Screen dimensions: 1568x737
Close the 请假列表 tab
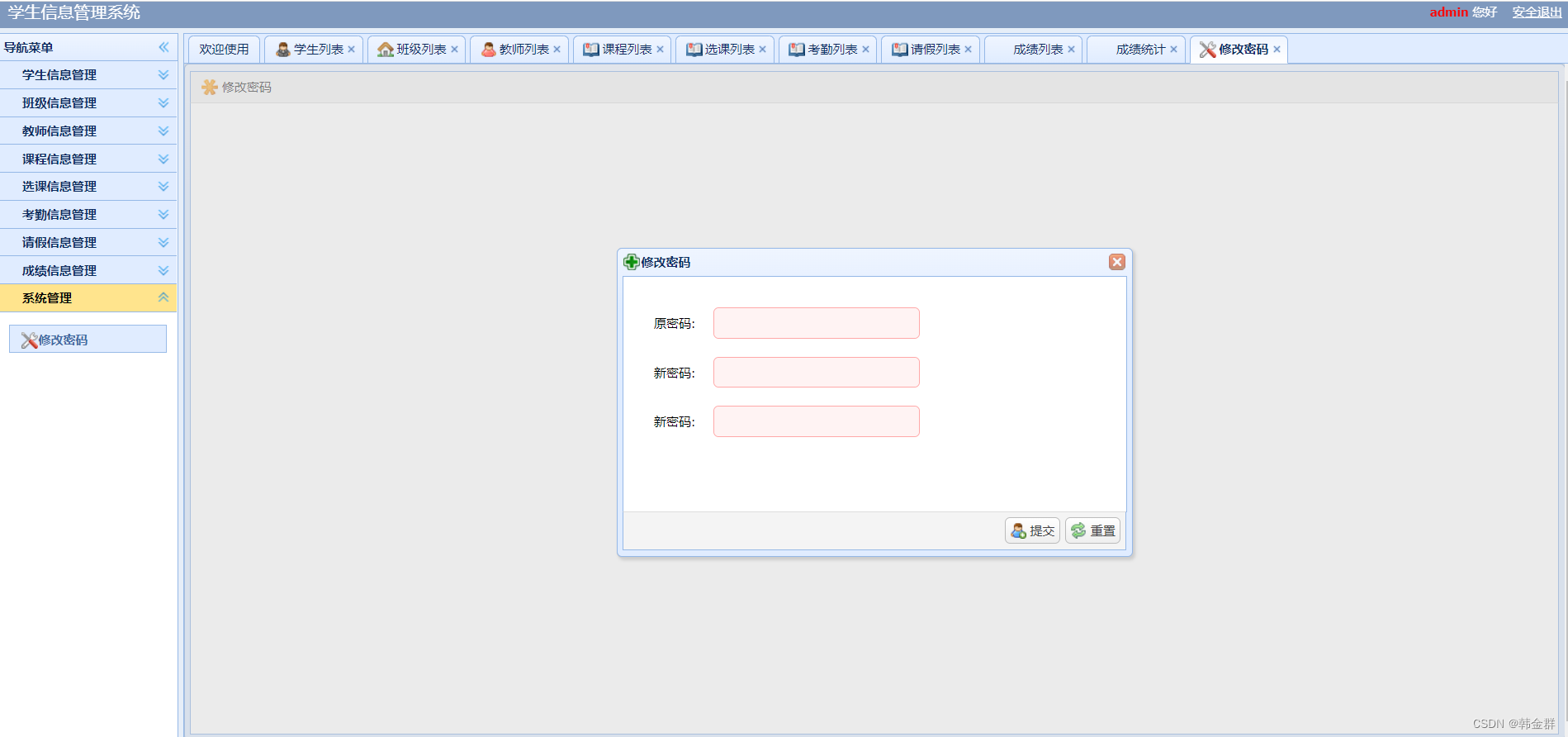[x=968, y=50]
